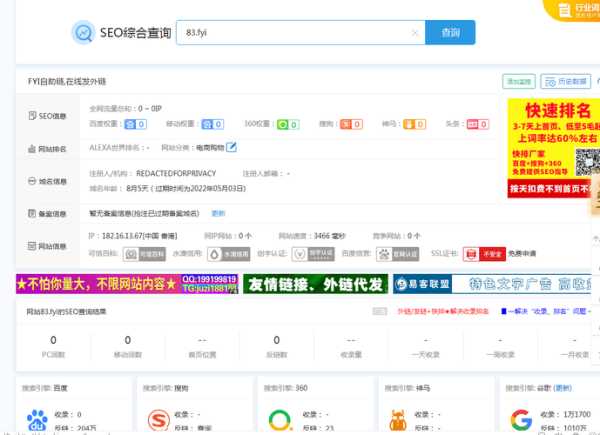The image size is (600, 435).
Task: Select the 备案信息 sidebar item
Action: tap(47, 214)
